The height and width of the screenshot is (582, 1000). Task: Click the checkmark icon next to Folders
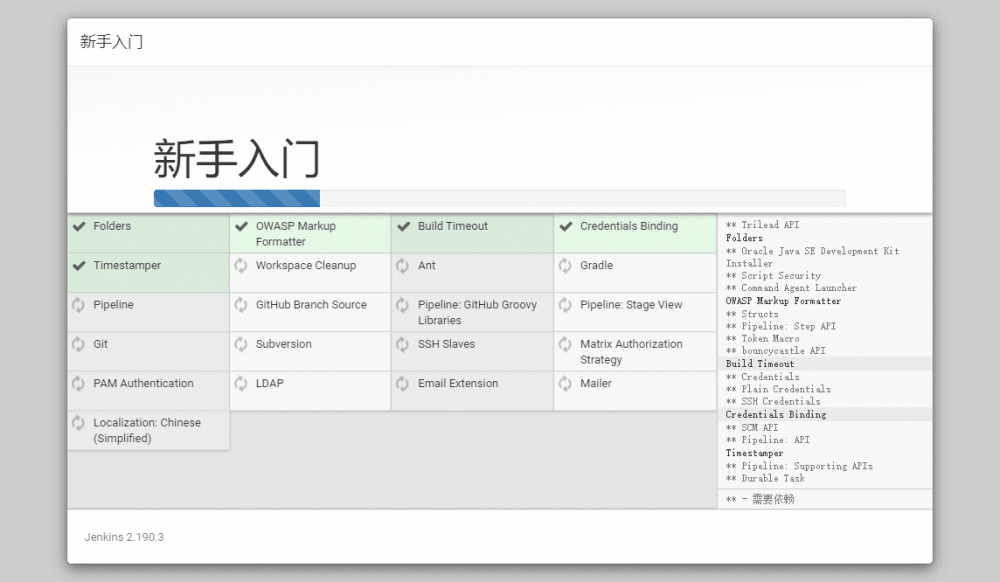tap(78, 227)
